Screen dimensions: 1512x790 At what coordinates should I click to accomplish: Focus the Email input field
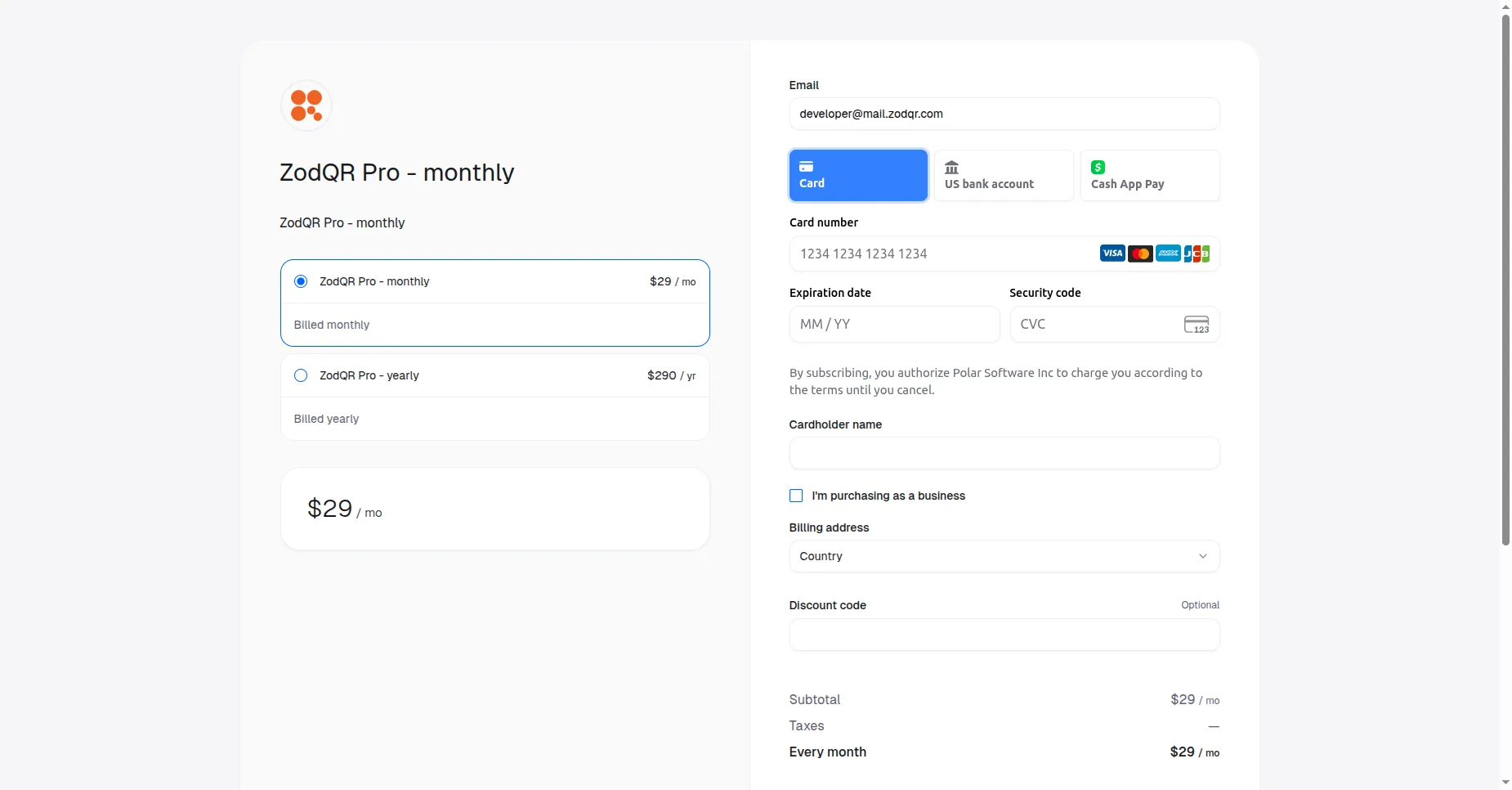tap(1004, 114)
